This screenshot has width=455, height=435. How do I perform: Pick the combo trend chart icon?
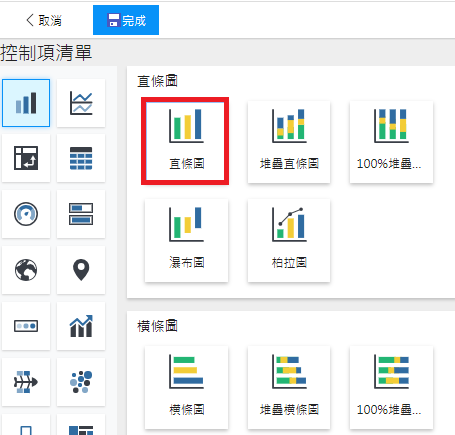(x=81, y=326)
